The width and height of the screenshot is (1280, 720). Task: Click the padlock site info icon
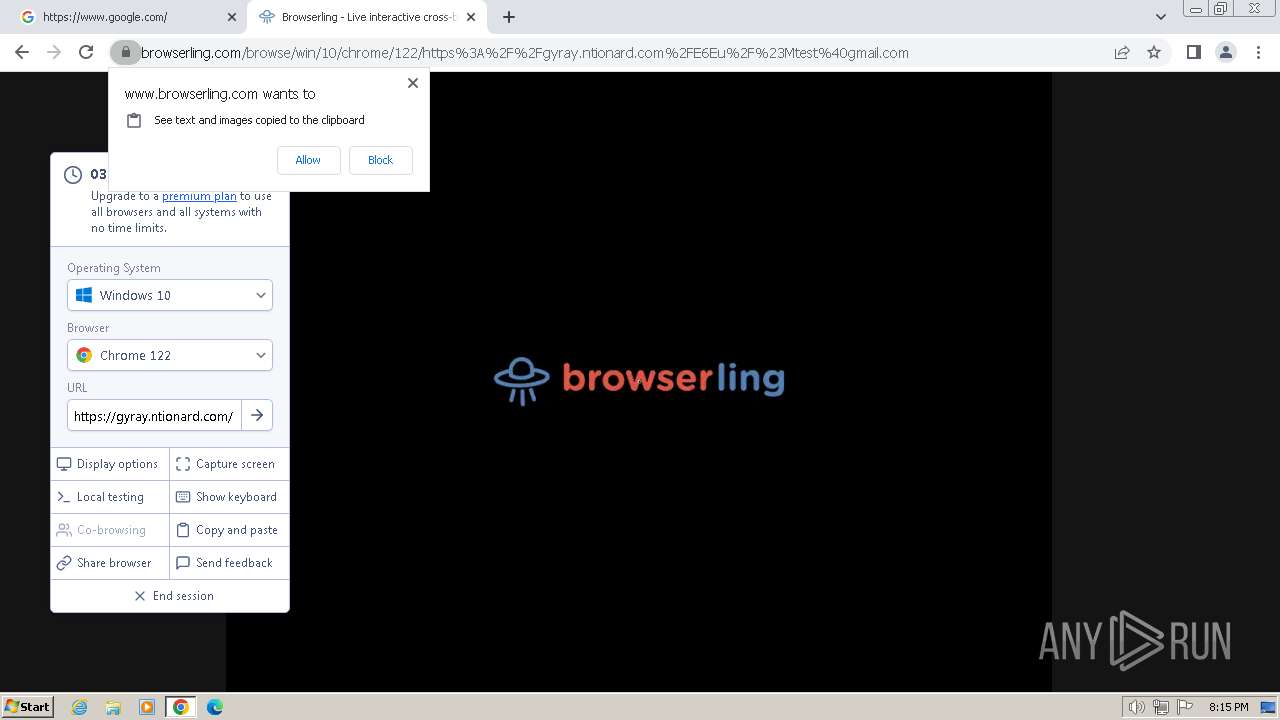pos(126,52)
